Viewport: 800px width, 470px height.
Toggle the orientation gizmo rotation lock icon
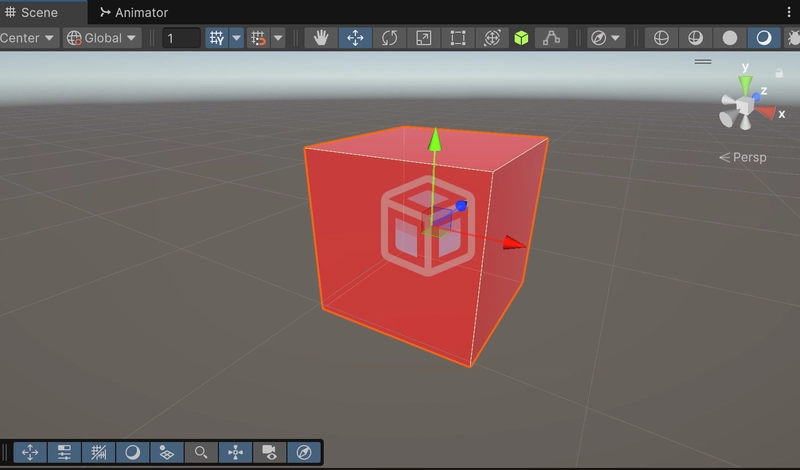pyautogui.click(x=779, y=73)
